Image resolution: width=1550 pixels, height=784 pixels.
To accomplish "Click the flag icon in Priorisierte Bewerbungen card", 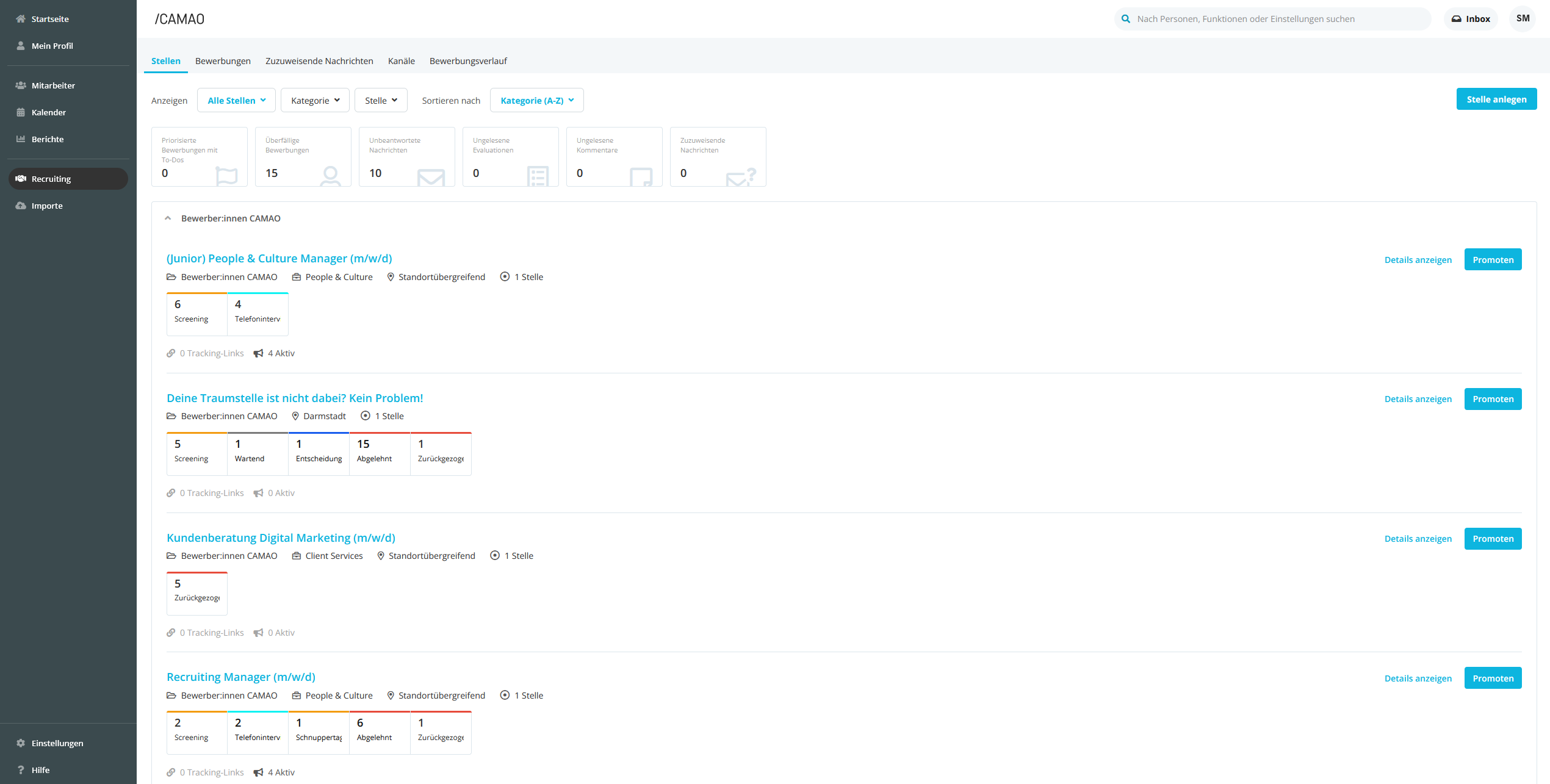I will [x=226, y=176].
